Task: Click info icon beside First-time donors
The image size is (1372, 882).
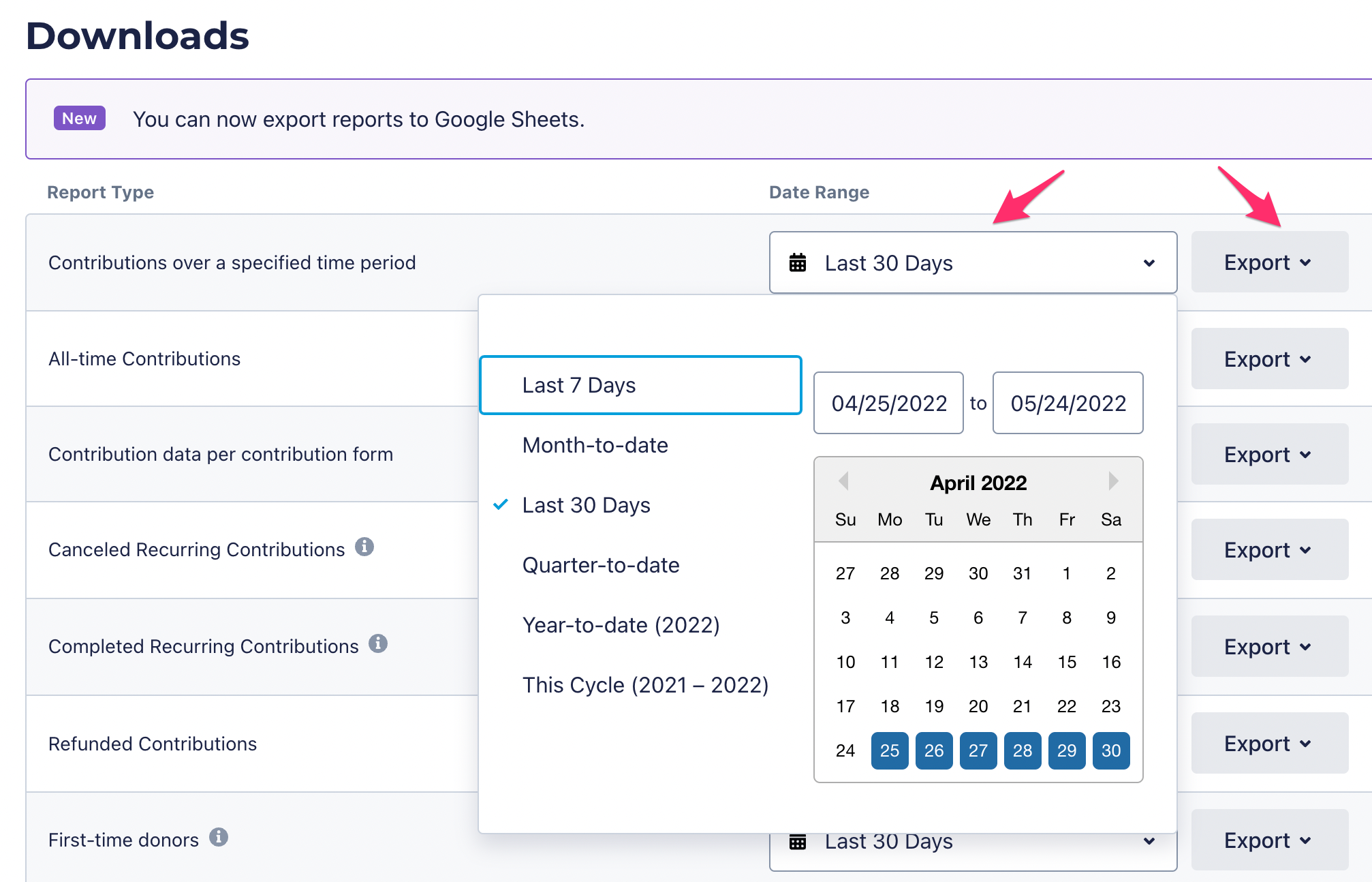Action: click(219, 837)
